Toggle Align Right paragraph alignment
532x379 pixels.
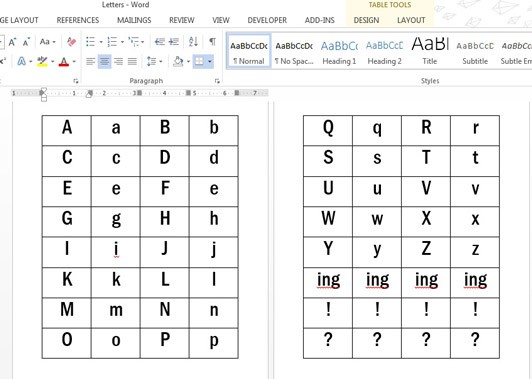tap(118, 61)
